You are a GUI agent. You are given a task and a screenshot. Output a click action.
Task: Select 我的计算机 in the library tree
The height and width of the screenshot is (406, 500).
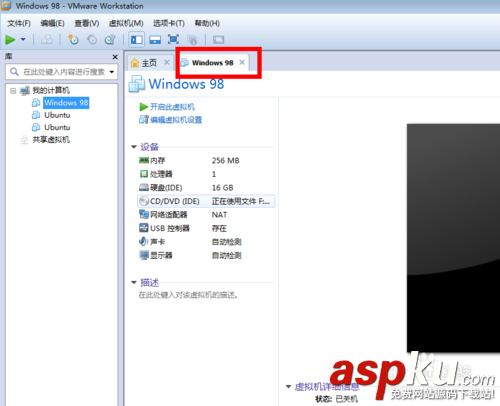[51, 90]
